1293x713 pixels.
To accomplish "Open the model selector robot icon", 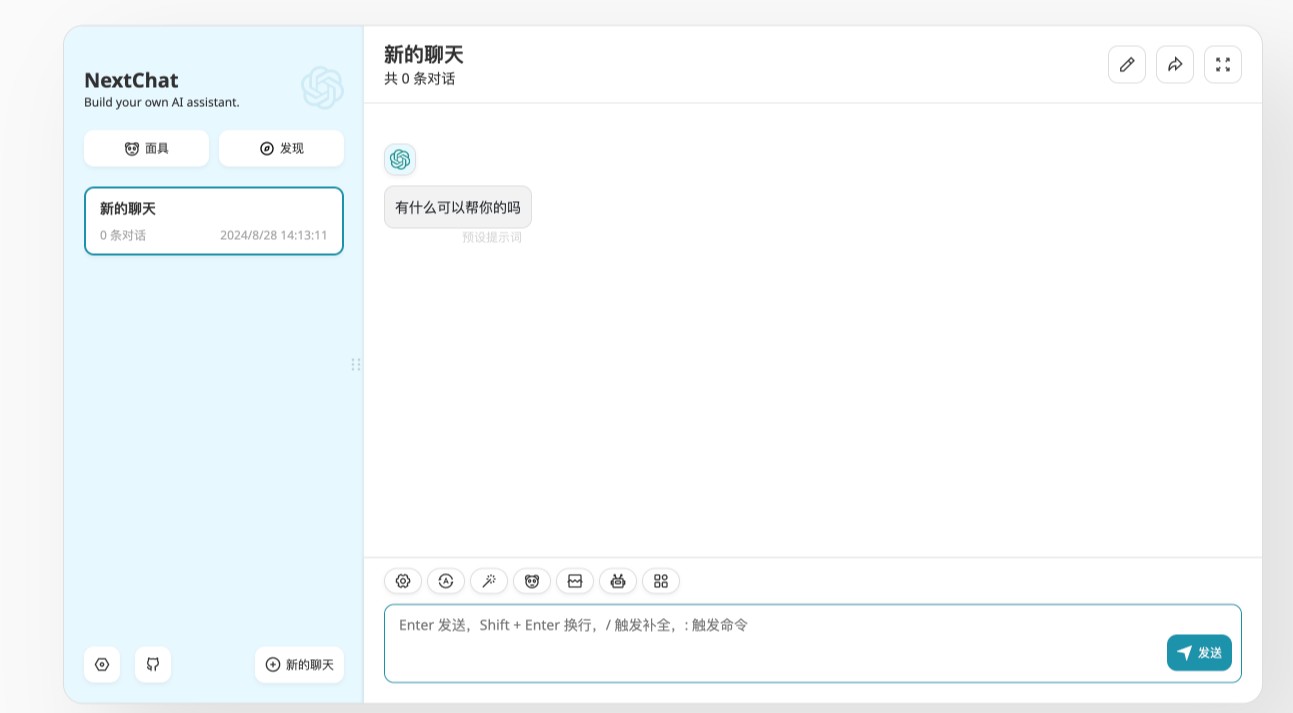I will (x=618, y=581).
